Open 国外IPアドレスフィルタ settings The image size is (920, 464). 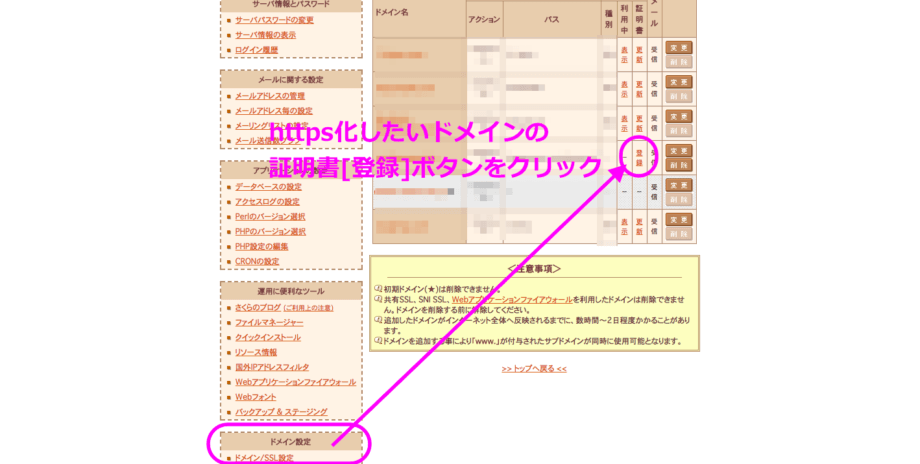(x=272, y=368)
